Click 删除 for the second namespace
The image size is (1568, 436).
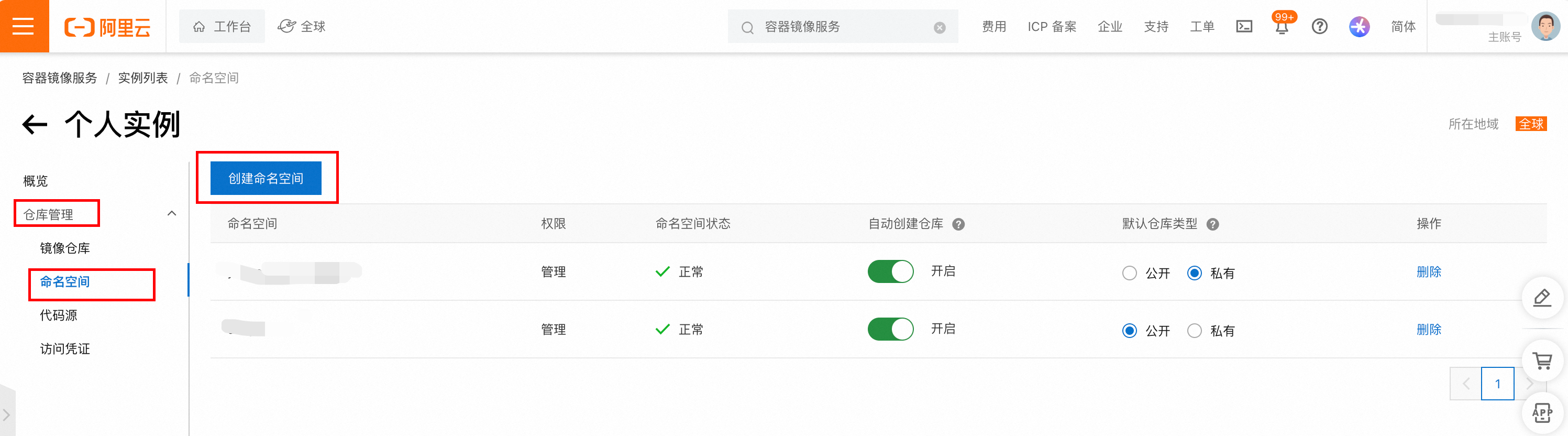point(1429,330)
